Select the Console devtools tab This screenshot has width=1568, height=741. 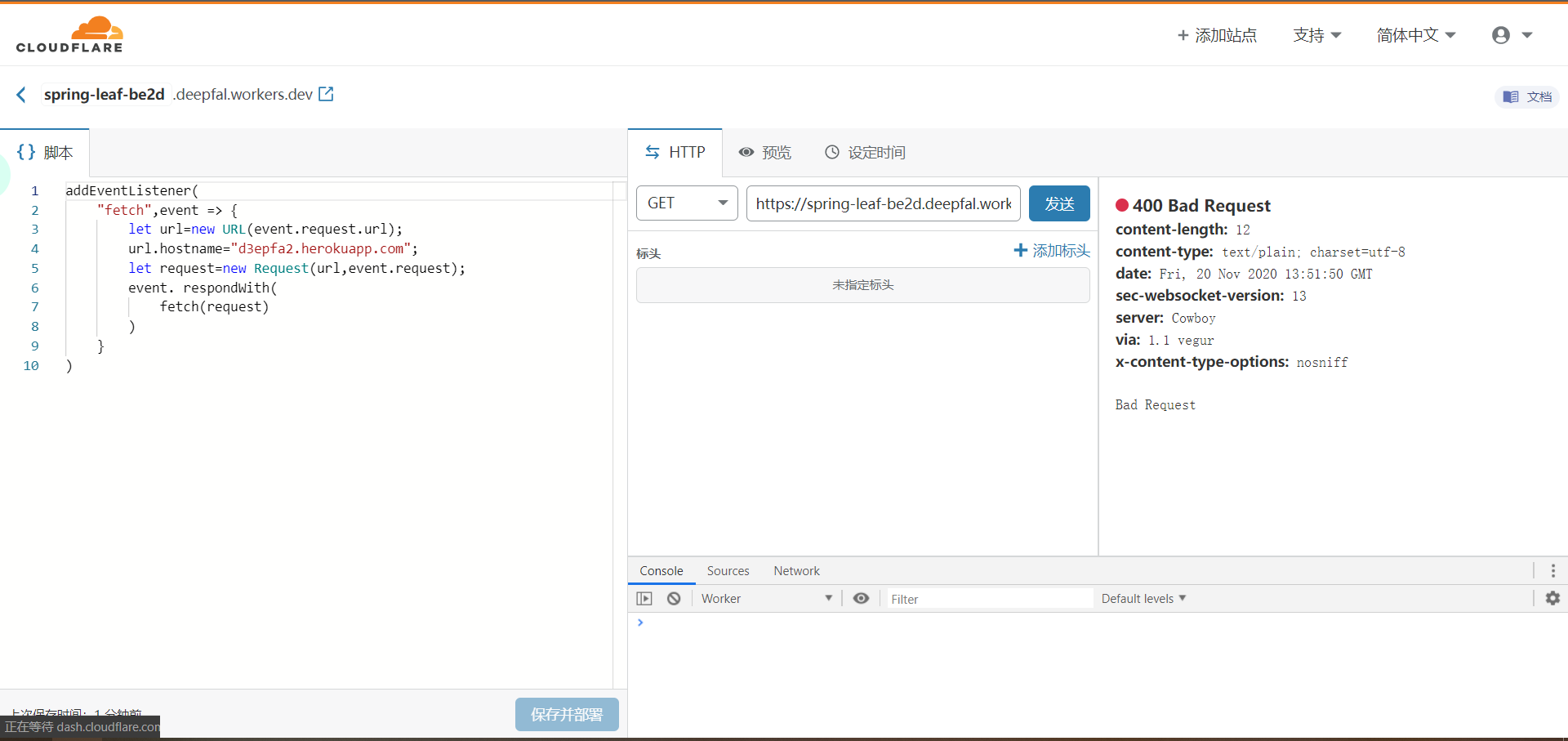pos(661,571)
